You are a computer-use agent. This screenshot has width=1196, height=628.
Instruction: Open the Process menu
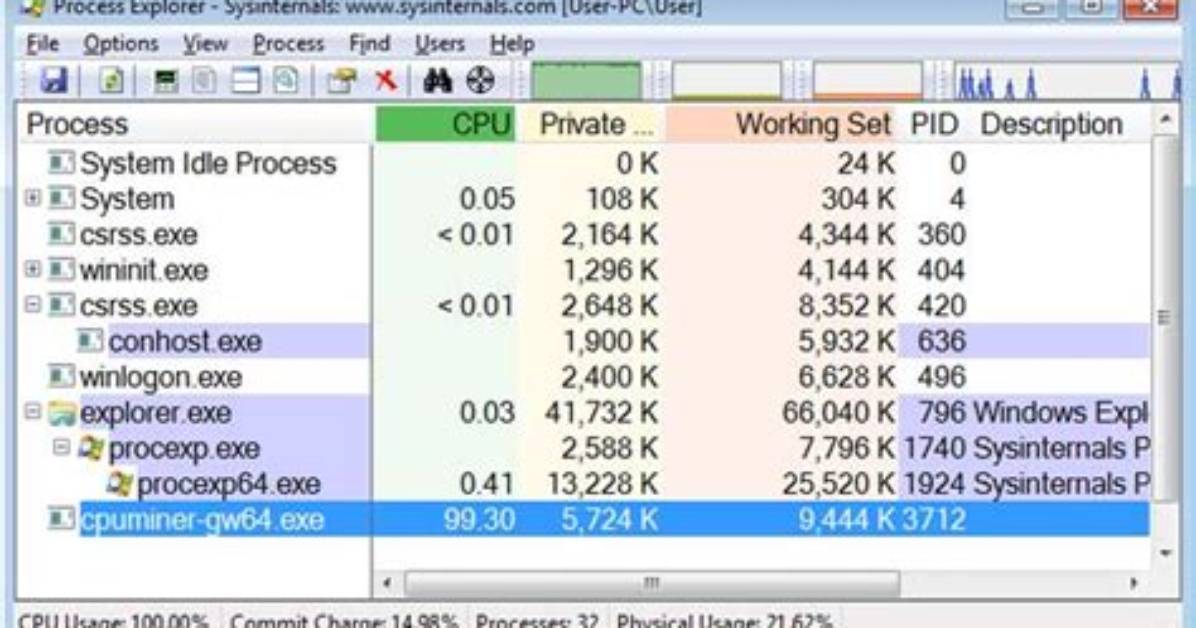(288, 44)
